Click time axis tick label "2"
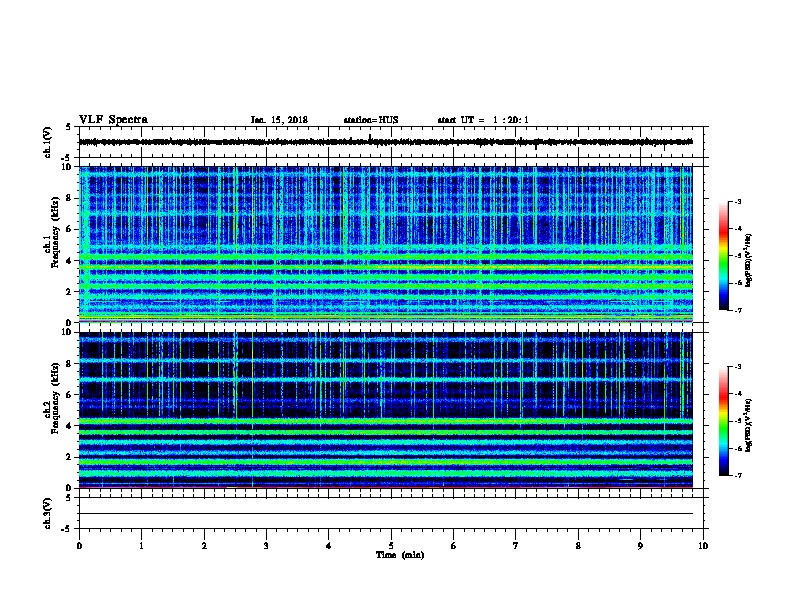 click(204, 546)
